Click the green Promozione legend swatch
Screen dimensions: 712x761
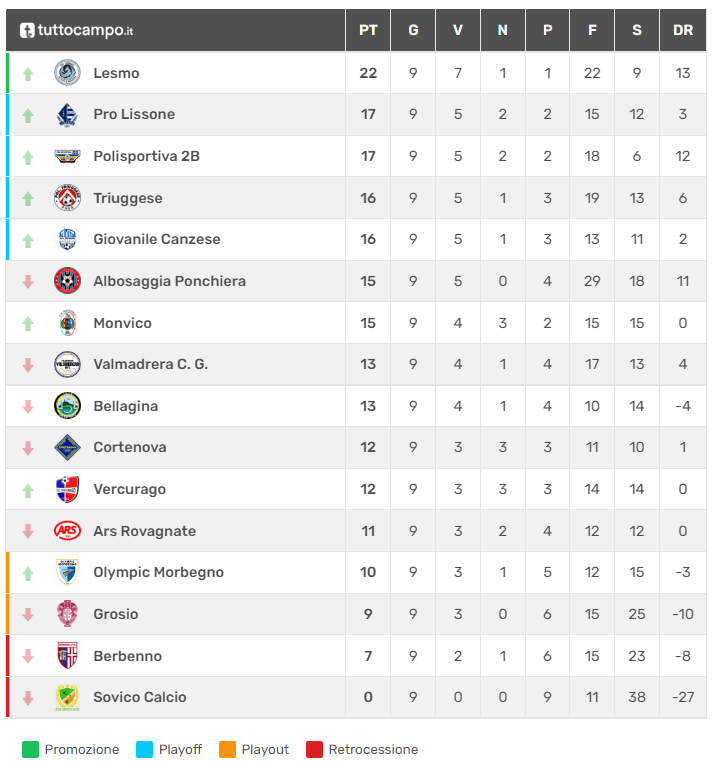(x=30, y=750)
